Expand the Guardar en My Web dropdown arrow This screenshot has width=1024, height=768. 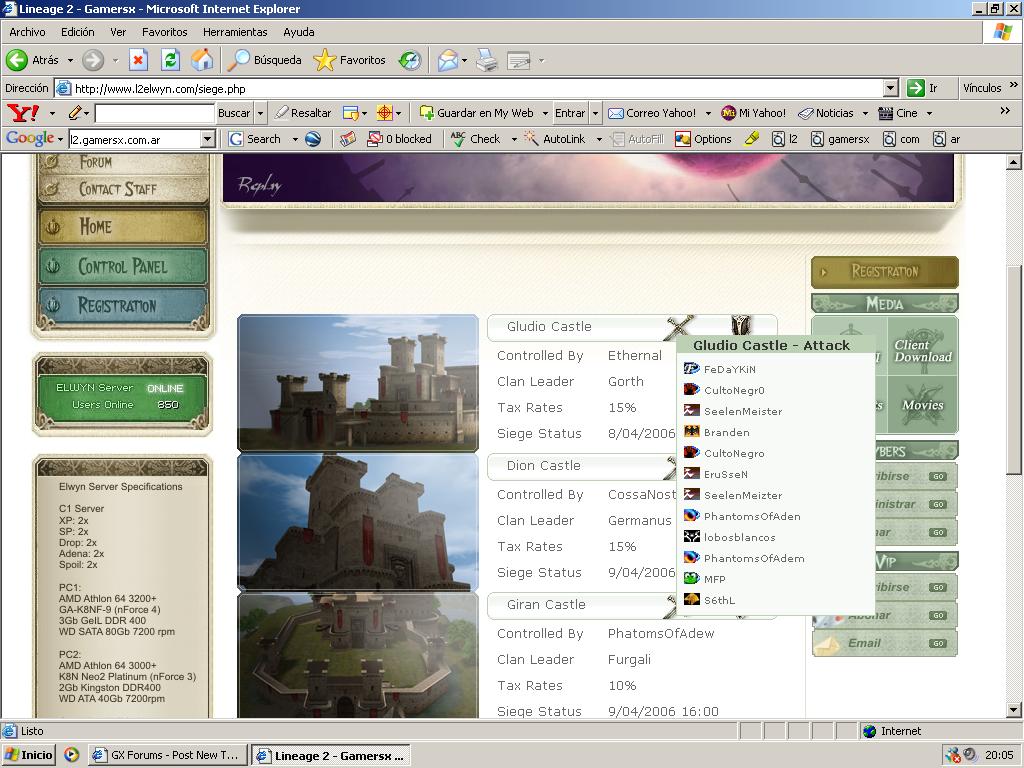coord(545,113)
